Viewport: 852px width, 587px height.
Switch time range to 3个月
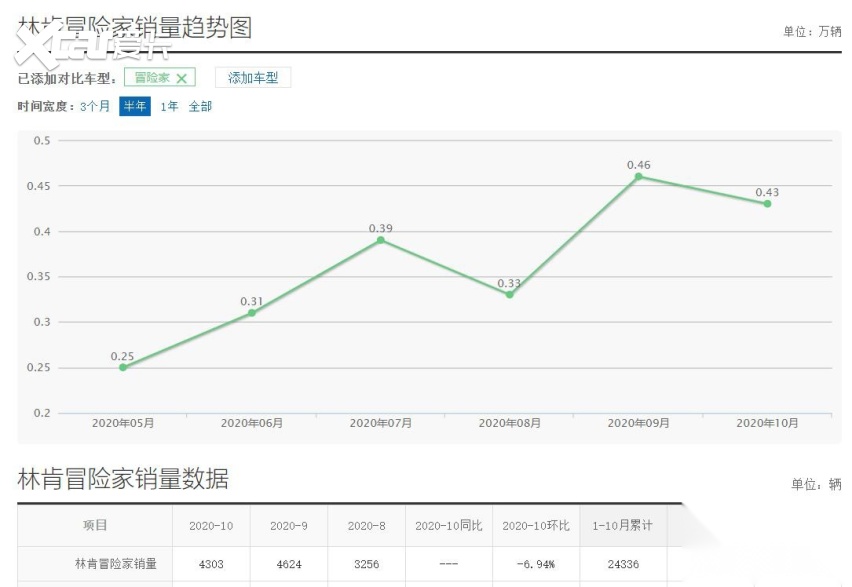pyautogui.click(x=95, y=106)
